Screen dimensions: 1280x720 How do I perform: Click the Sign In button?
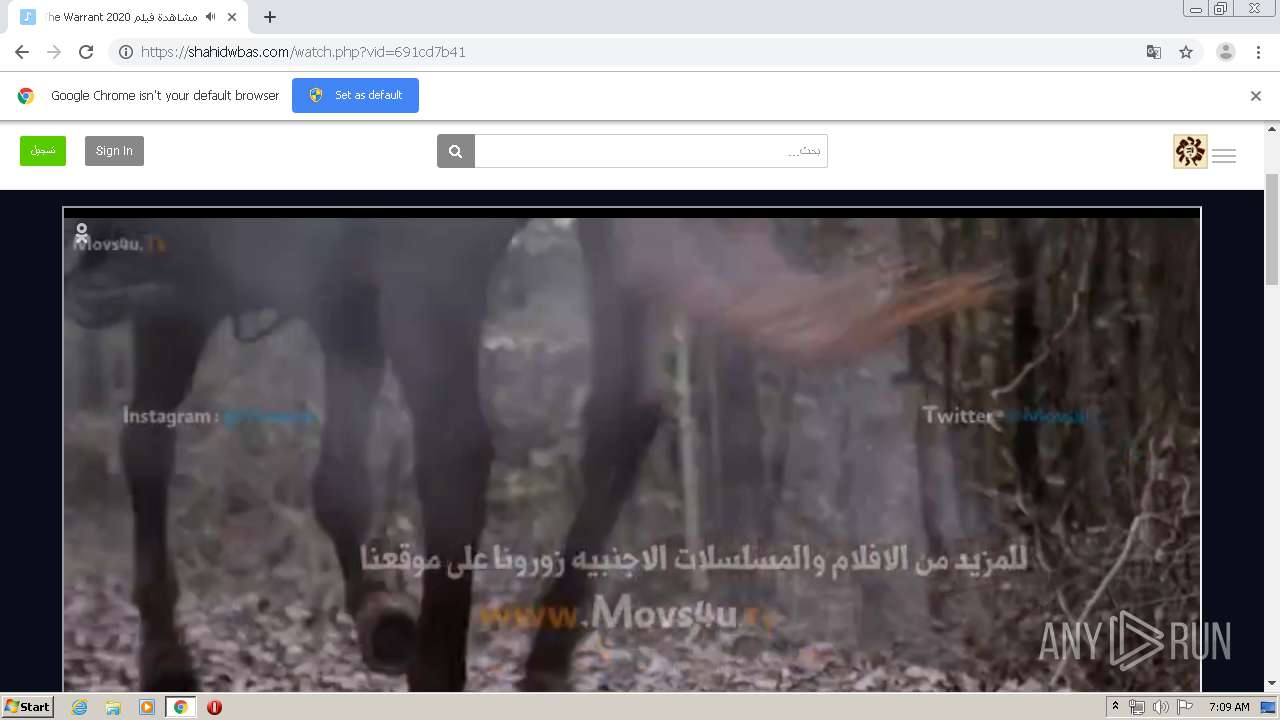(114, 151)
